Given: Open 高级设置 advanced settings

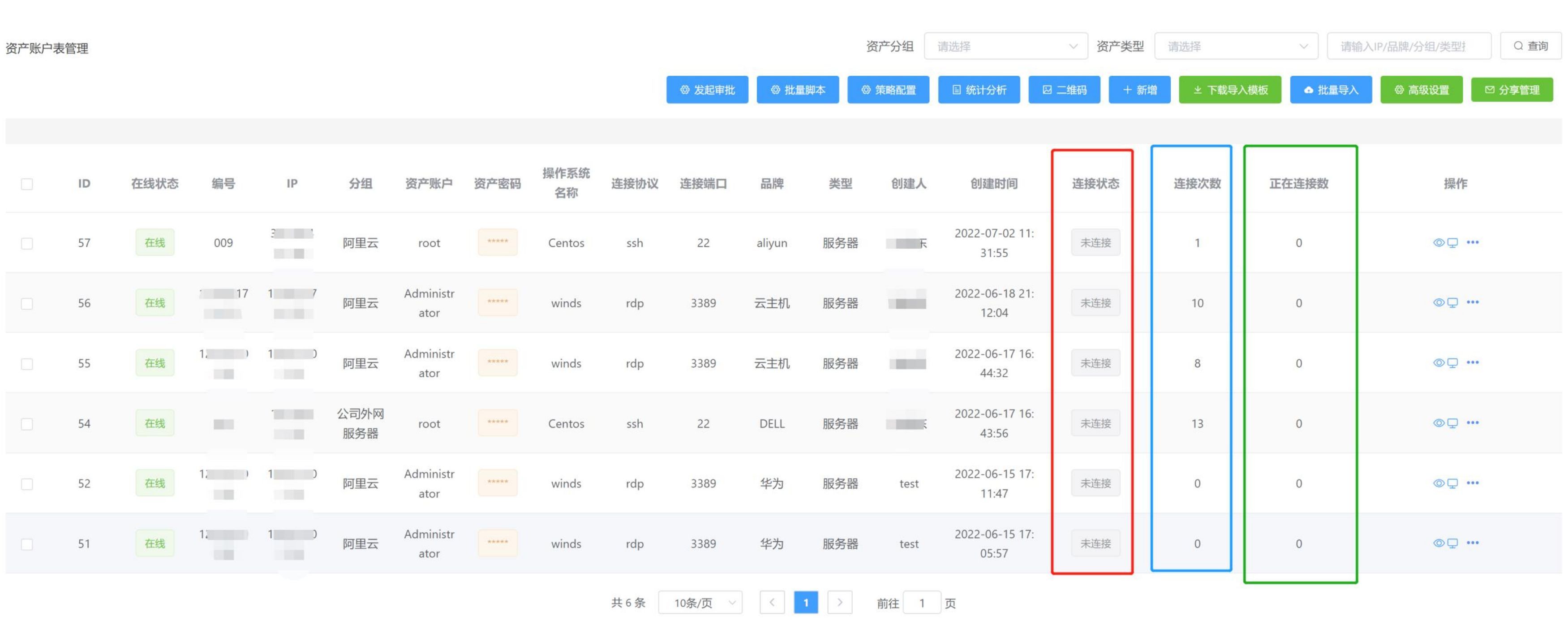Looking at the screenshot, I should pyautogui.click(x=1421, y=90).
